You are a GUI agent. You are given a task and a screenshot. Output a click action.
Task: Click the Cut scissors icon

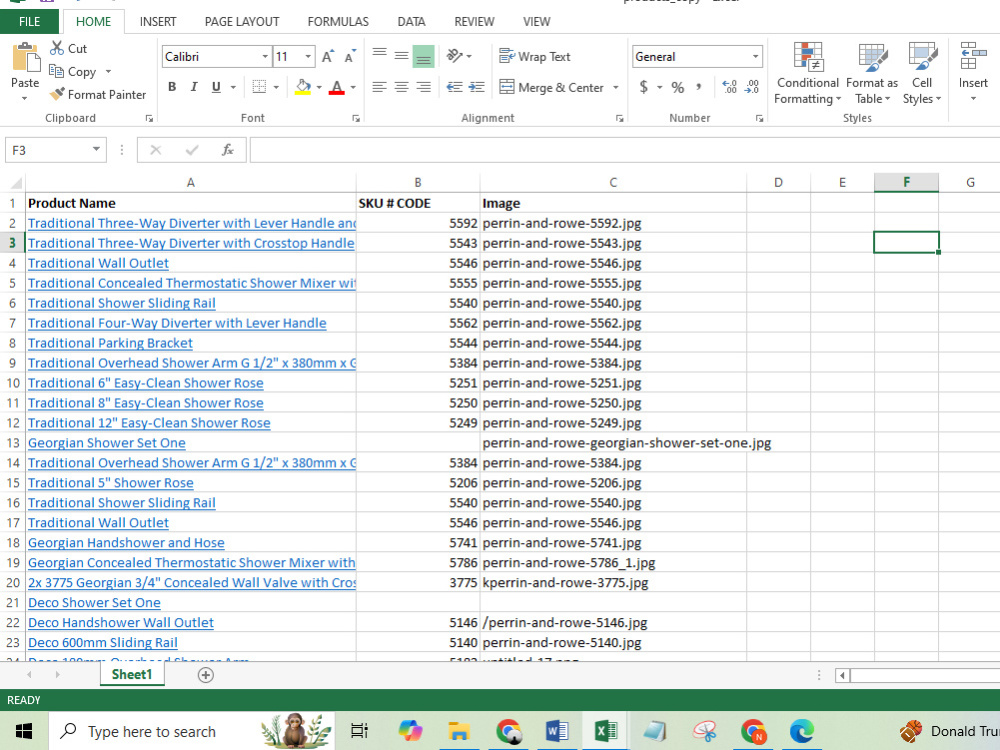coord(57,48)
